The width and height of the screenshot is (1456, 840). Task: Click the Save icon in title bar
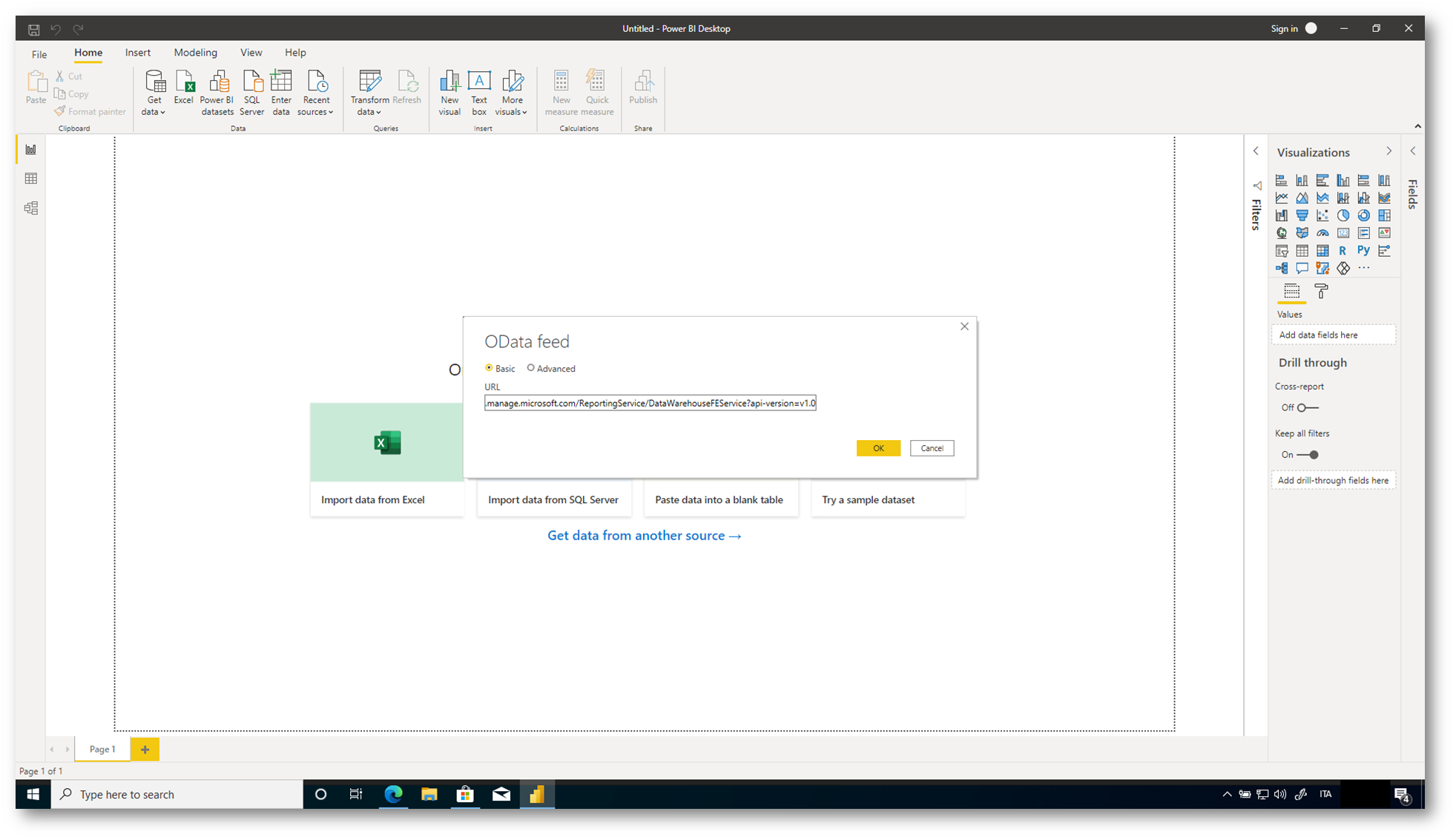click(x=34, y=29)
